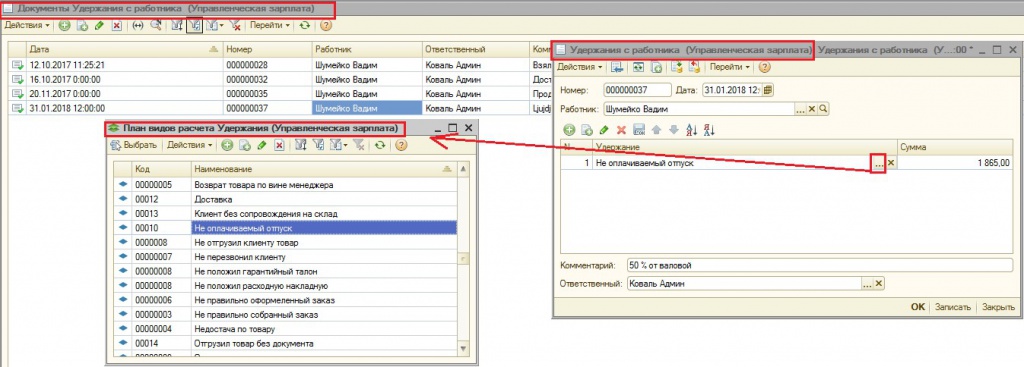Open Действия dropdown in План видов расчета window

click(x=190, y=145)
